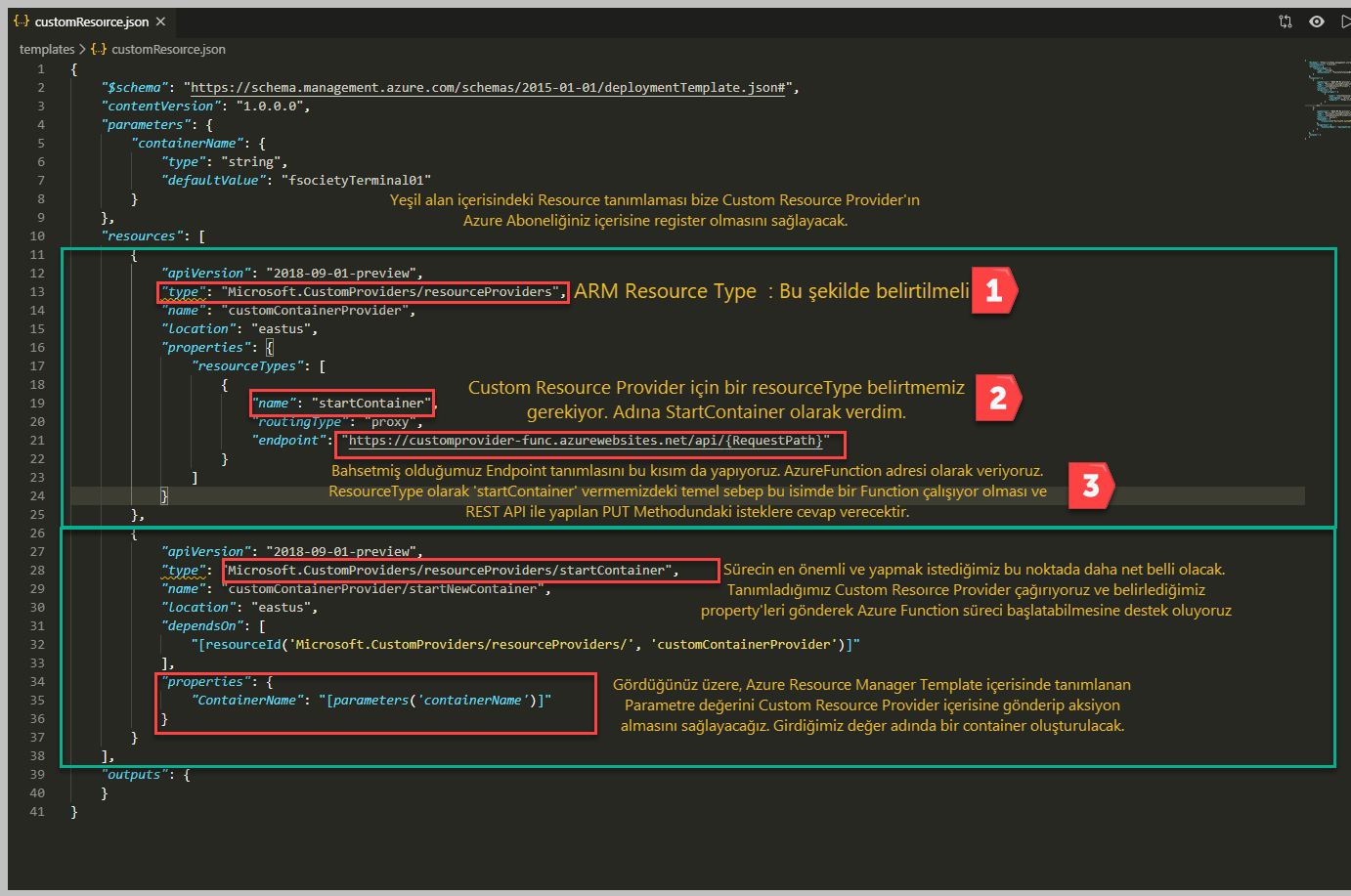Click the "ContainerName" key on line 35
1351x896 pixels.
click(247, 700)
